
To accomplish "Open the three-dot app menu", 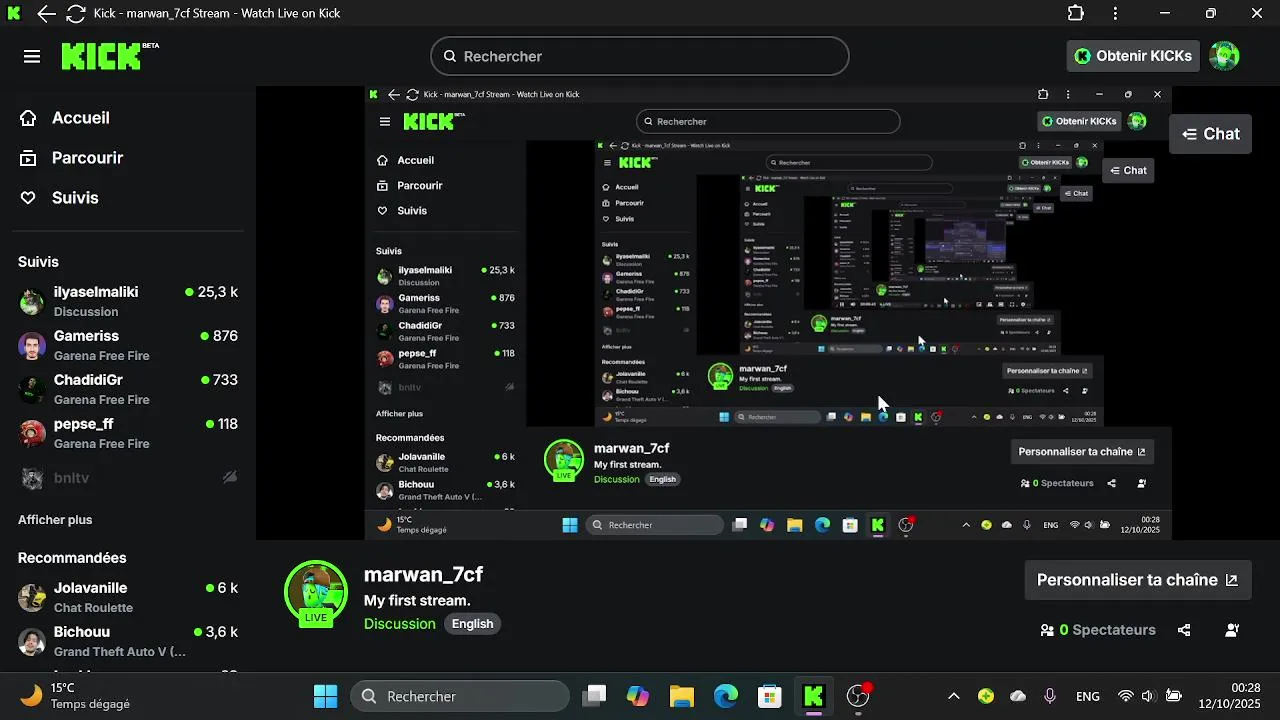I will pyautogui.click(x=1115, y=13).
